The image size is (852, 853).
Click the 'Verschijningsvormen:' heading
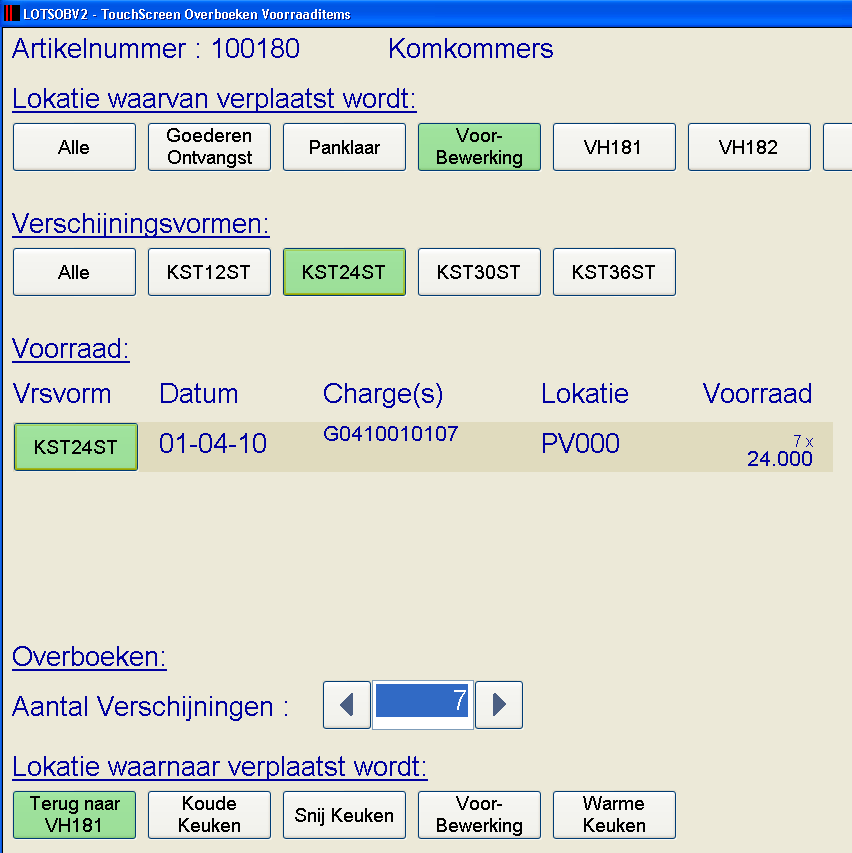(140, 224)
